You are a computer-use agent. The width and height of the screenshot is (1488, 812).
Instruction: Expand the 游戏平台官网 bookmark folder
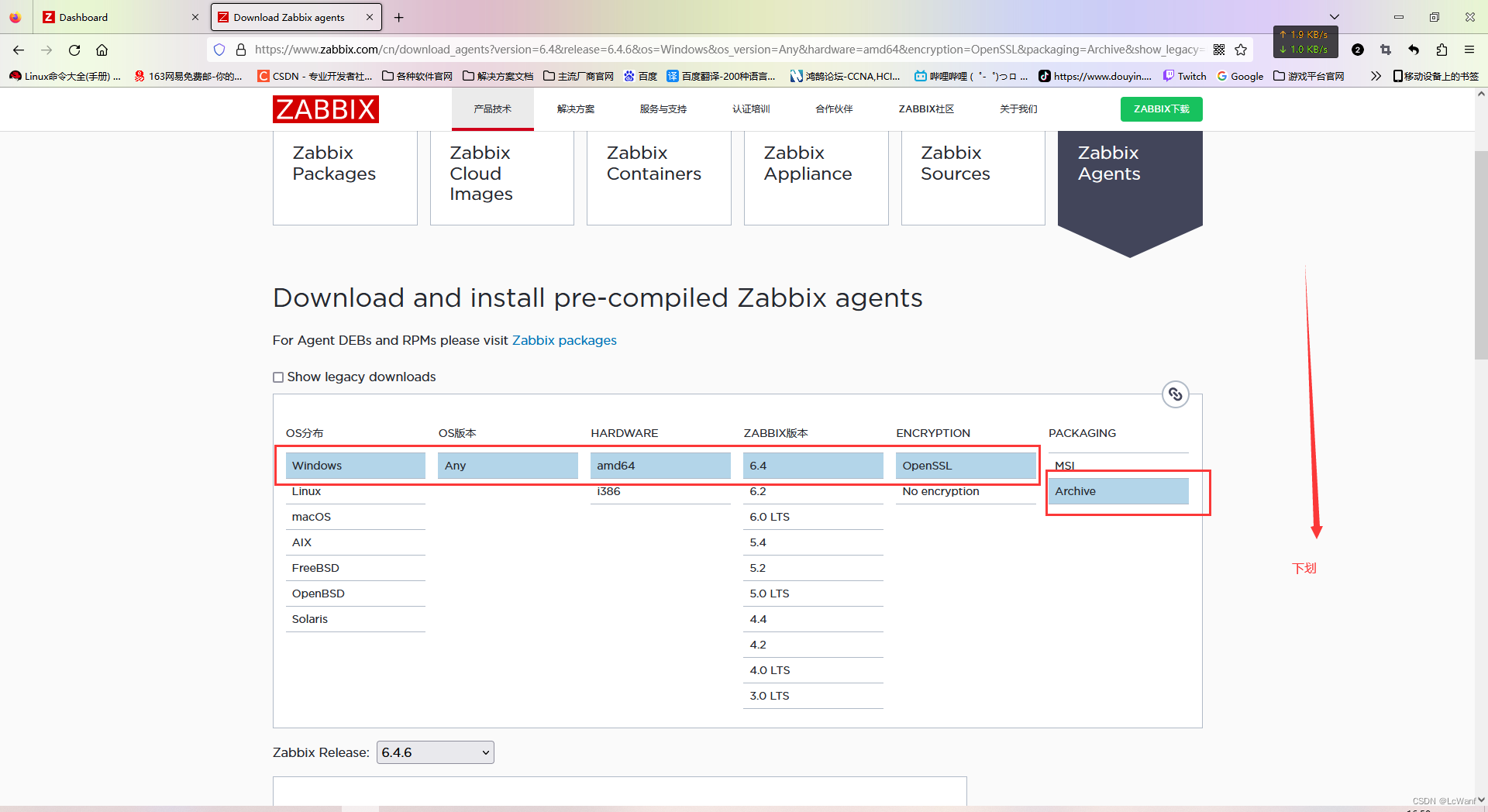pyautogui.click(x=1309, y=76)
